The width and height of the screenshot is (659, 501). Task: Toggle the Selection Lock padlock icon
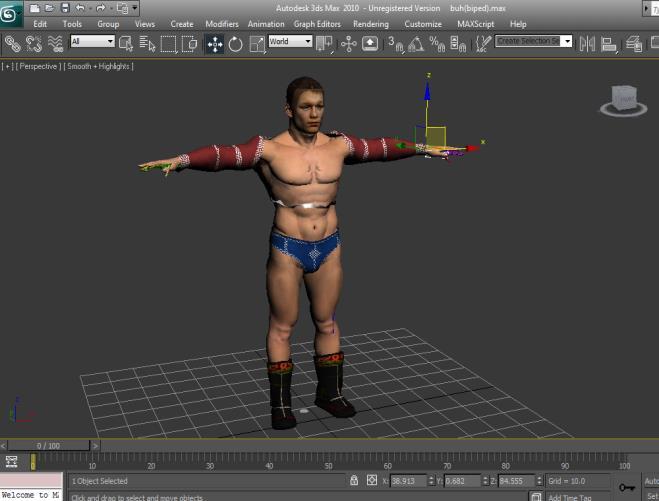(354, 480)
